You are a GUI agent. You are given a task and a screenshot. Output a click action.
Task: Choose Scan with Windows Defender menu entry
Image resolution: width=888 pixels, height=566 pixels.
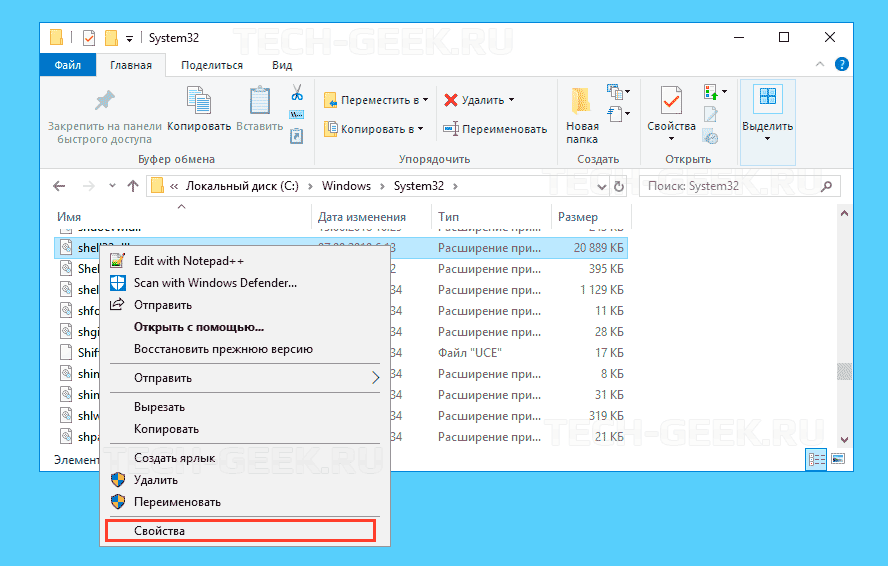[215, 283]
